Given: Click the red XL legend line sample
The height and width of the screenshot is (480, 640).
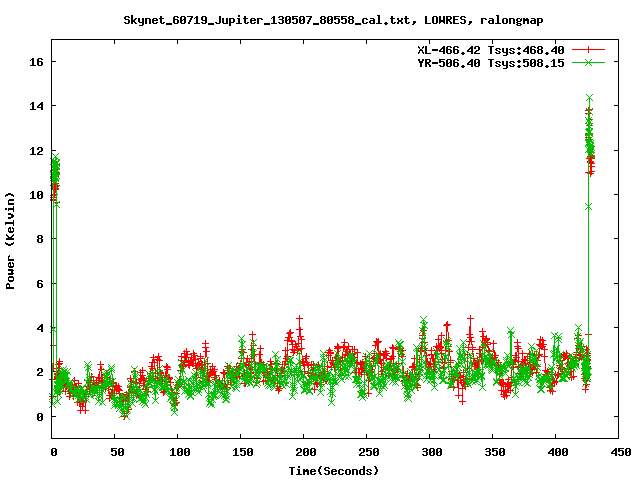Looking at the screenshot, I should [588, 50].
